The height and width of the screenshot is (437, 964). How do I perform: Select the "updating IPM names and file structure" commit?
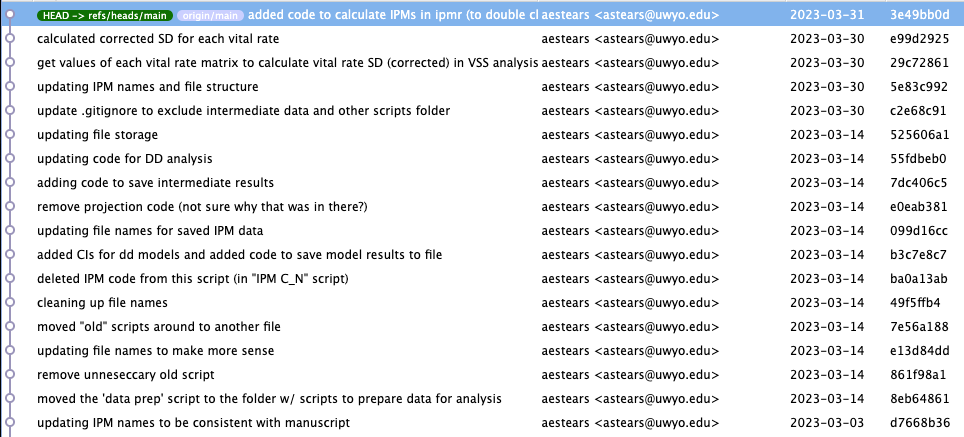tap(147, 87)
